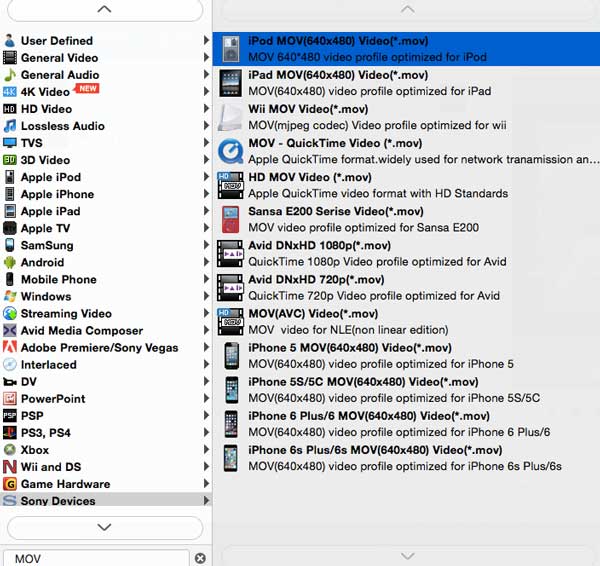Image resolution: width=600 pixels, height=566 pixels.
Task: Expand the General Video submenu arrow
Action: [x=206, y=57]
